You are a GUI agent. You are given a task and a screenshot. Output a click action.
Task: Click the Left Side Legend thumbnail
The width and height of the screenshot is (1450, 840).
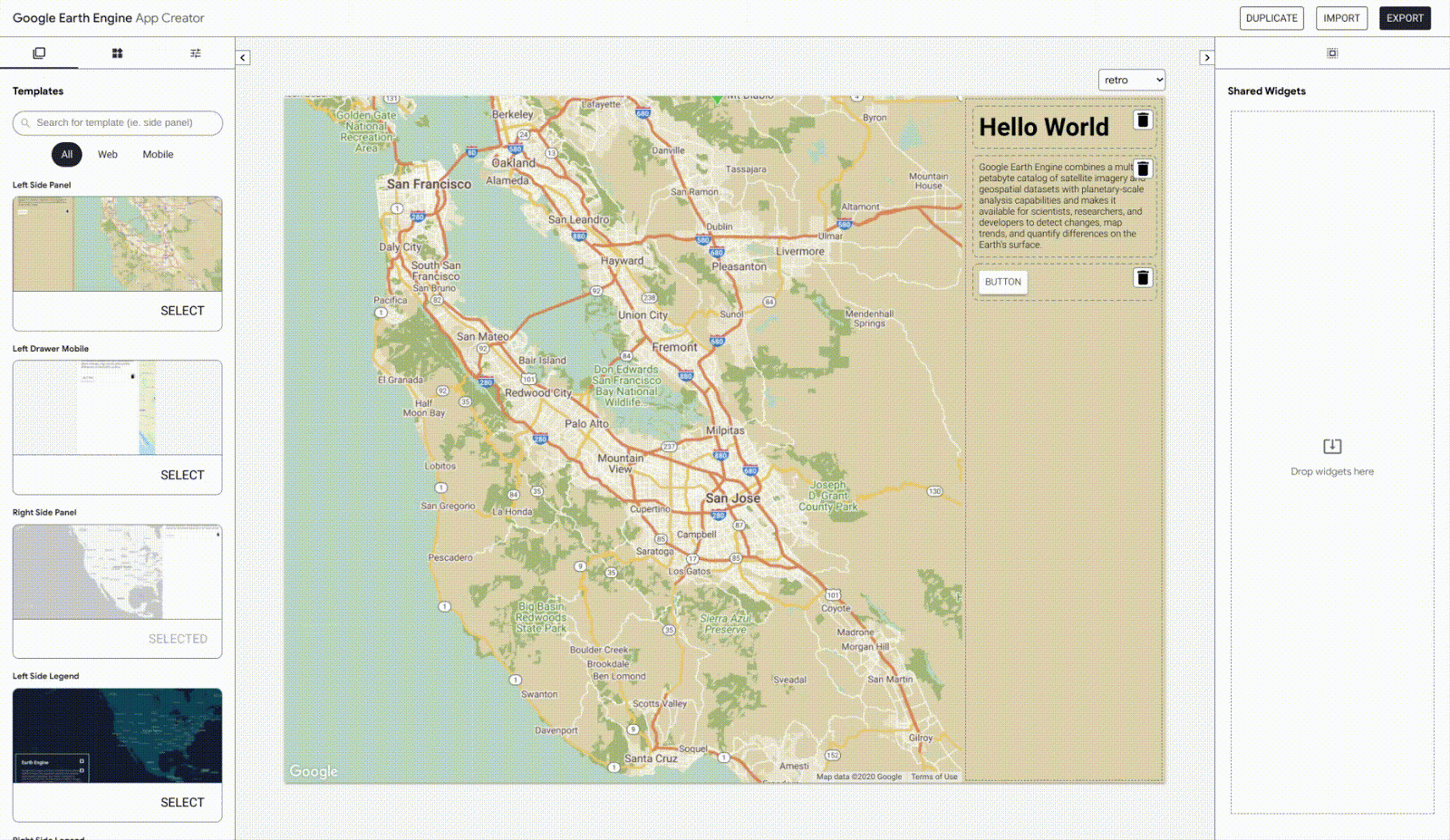(x=118, y=736)
